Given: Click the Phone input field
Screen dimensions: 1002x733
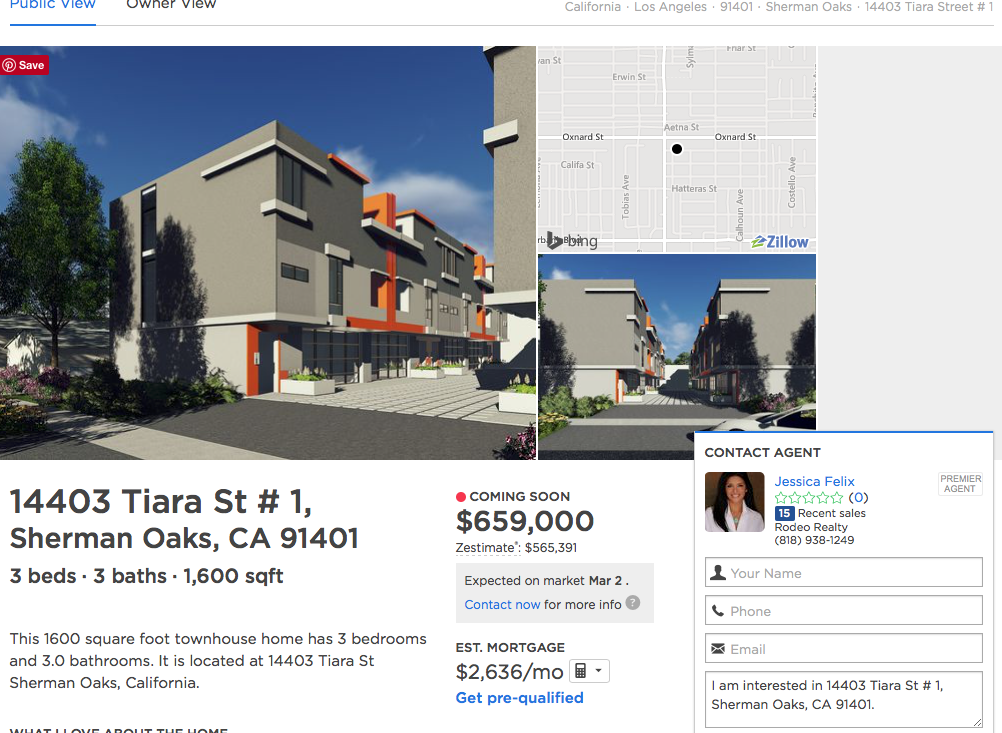Looking at the screenshot, I should pyautogui.click(x=844, y=610).
